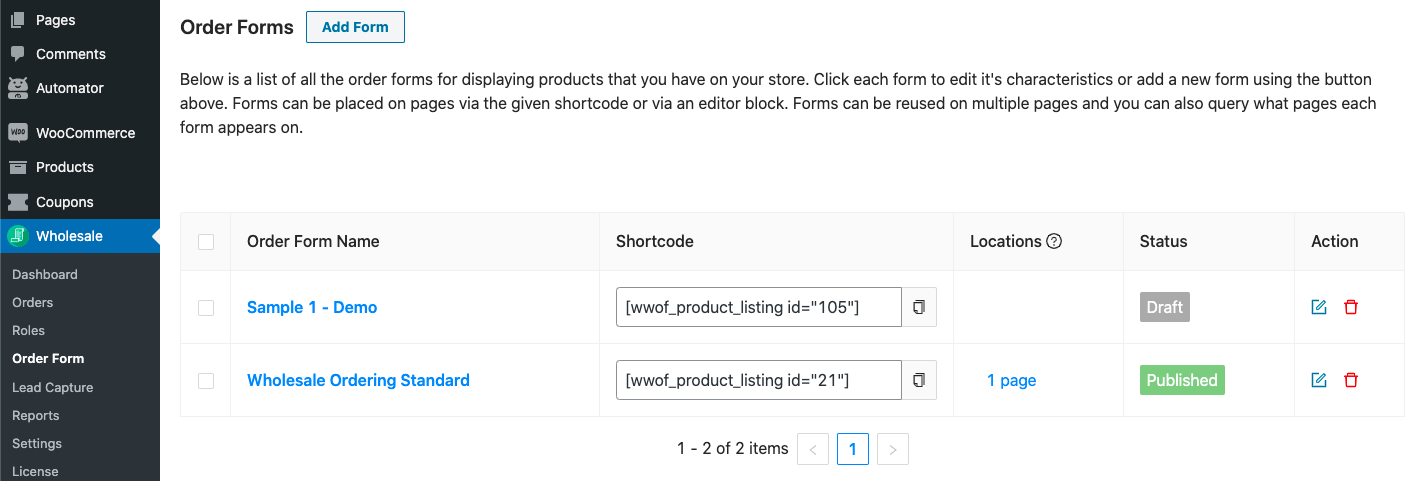The height and width of the screenshot is (481, 1420).
Task: Open Automator robot icon in sidebar
Action: [17, 88]
